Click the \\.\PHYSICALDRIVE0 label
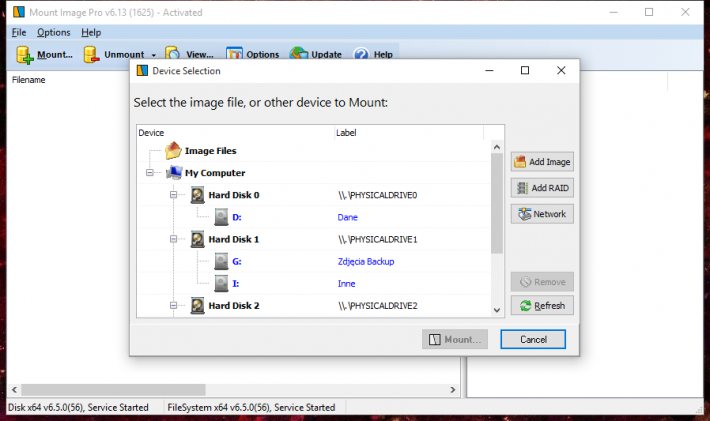Image resolution: width=710 pixels, height=421 pixels. click(378, 195)
